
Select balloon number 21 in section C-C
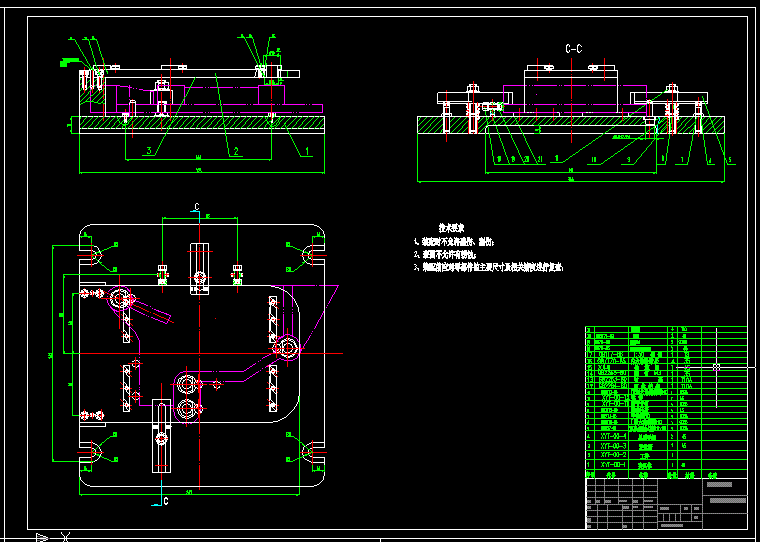click(539, 159)
